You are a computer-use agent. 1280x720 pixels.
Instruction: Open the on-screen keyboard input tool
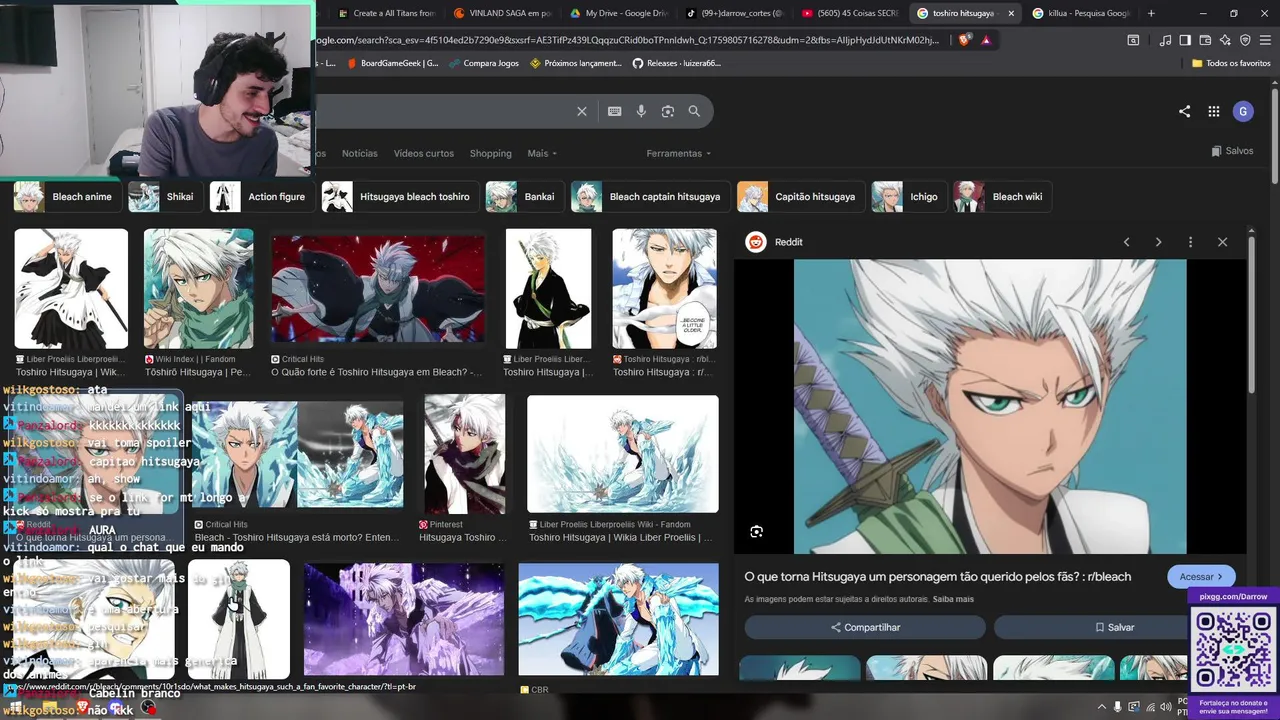(615, 111)
